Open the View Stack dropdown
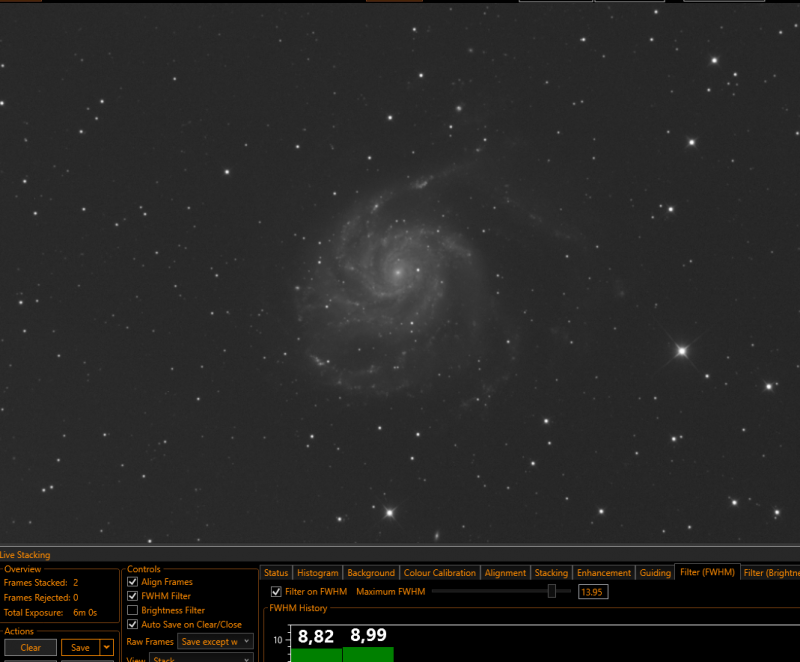 click(201, 657)
